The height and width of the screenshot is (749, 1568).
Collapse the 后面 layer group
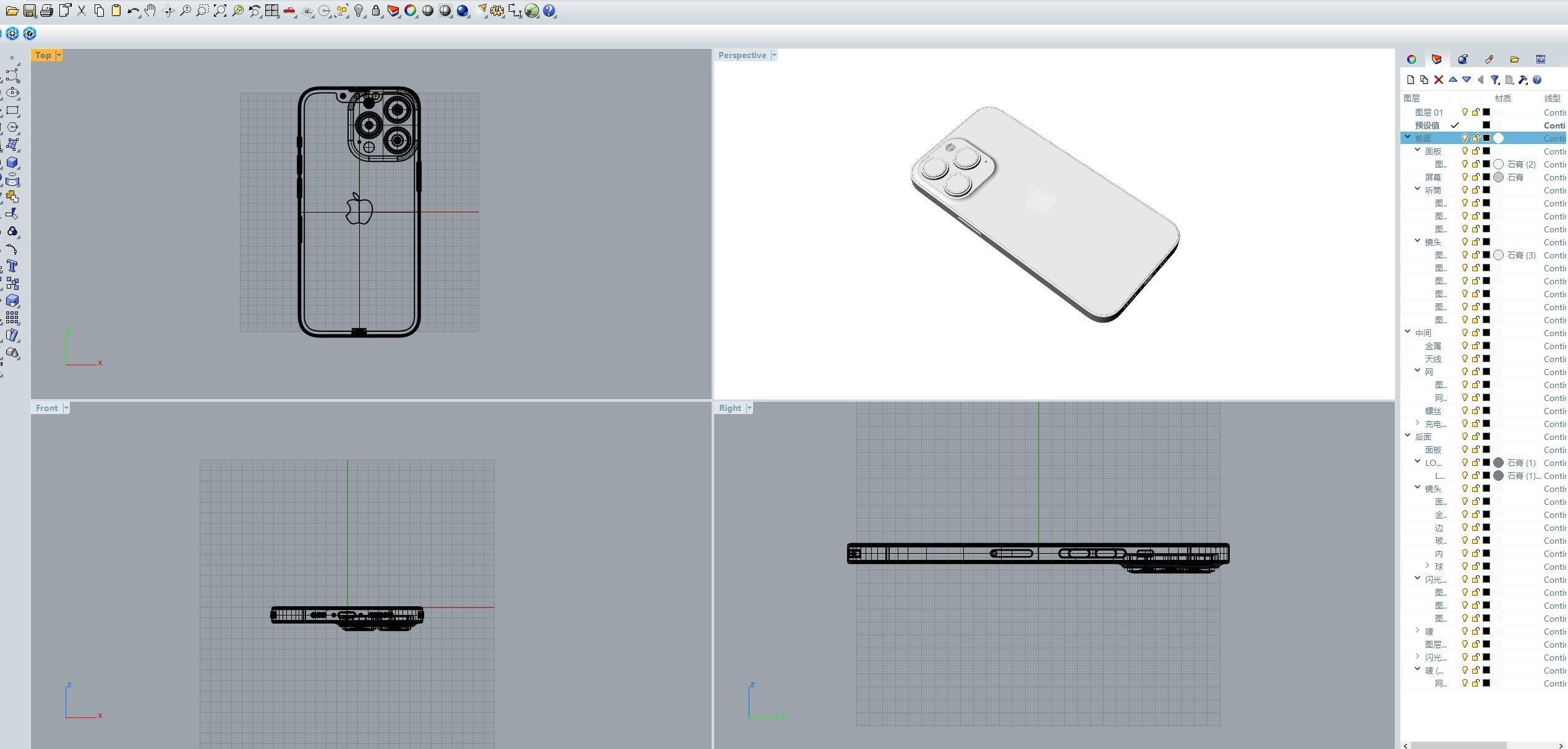click(1408, 436)
